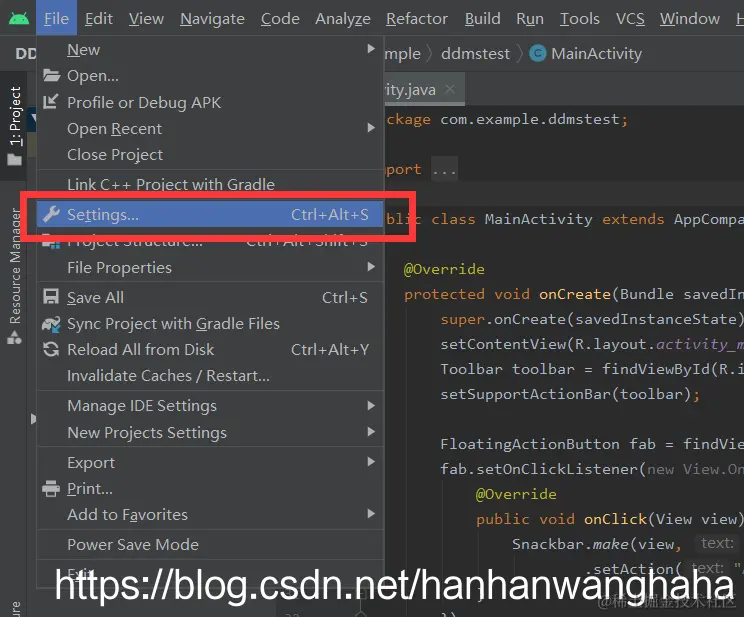Image resolution: width=744 pixels, height=617 pixels.
Task: Toggle Power Save Mode
Action: 210,544
